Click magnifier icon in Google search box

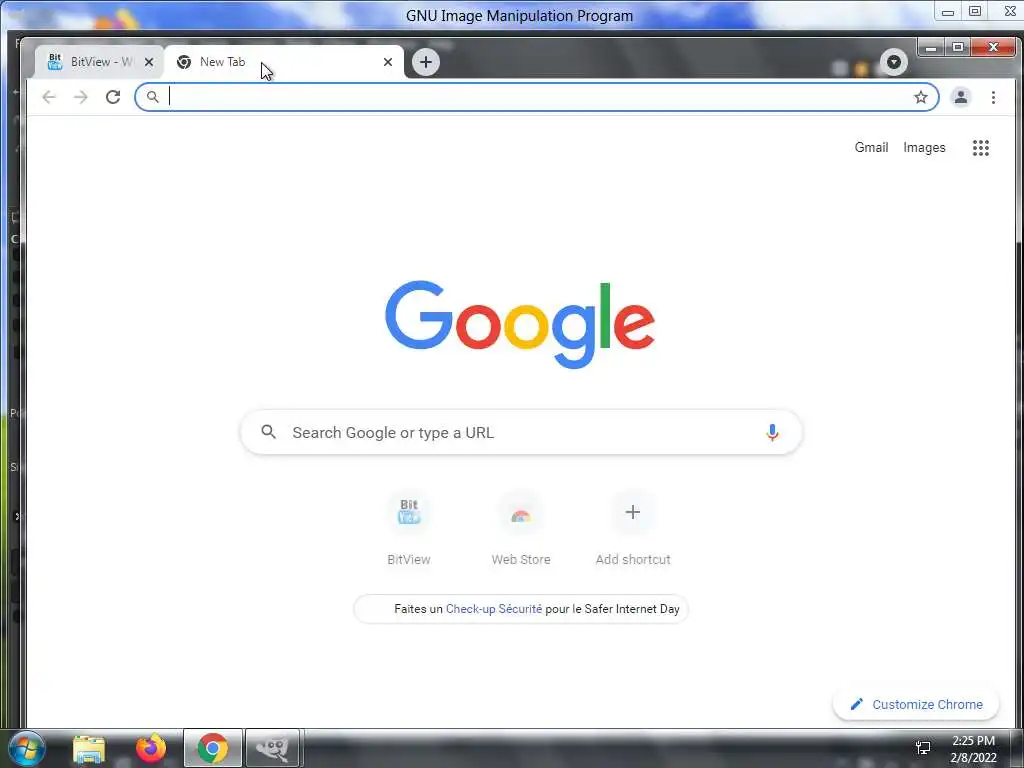point(268,432)
